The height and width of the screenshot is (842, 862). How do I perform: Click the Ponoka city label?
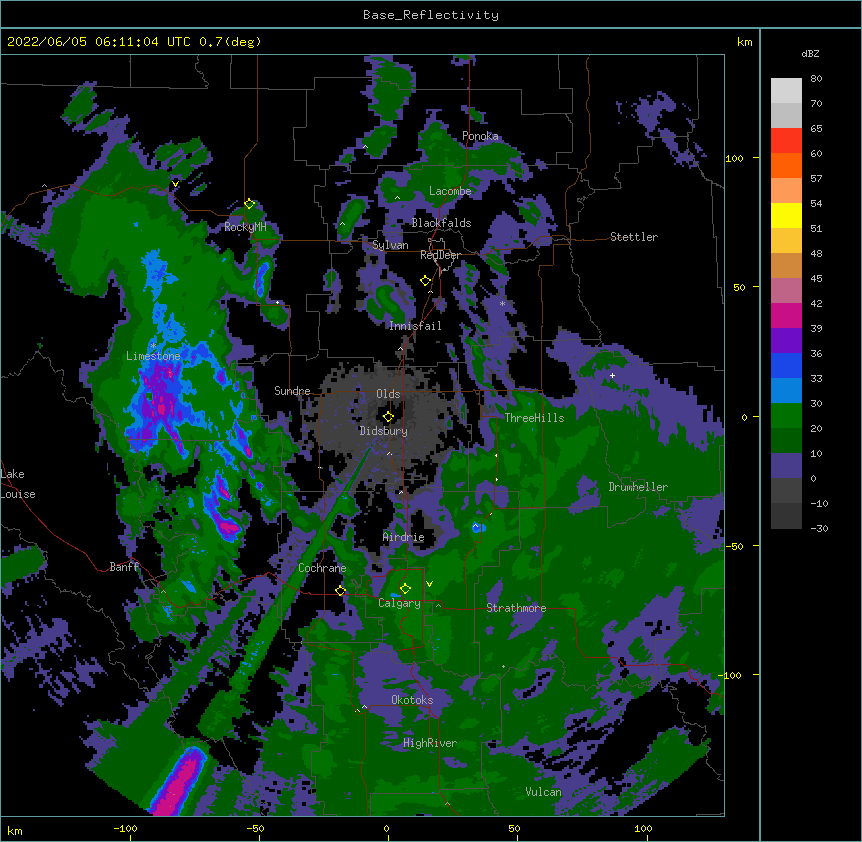click(x=480, y=136)
